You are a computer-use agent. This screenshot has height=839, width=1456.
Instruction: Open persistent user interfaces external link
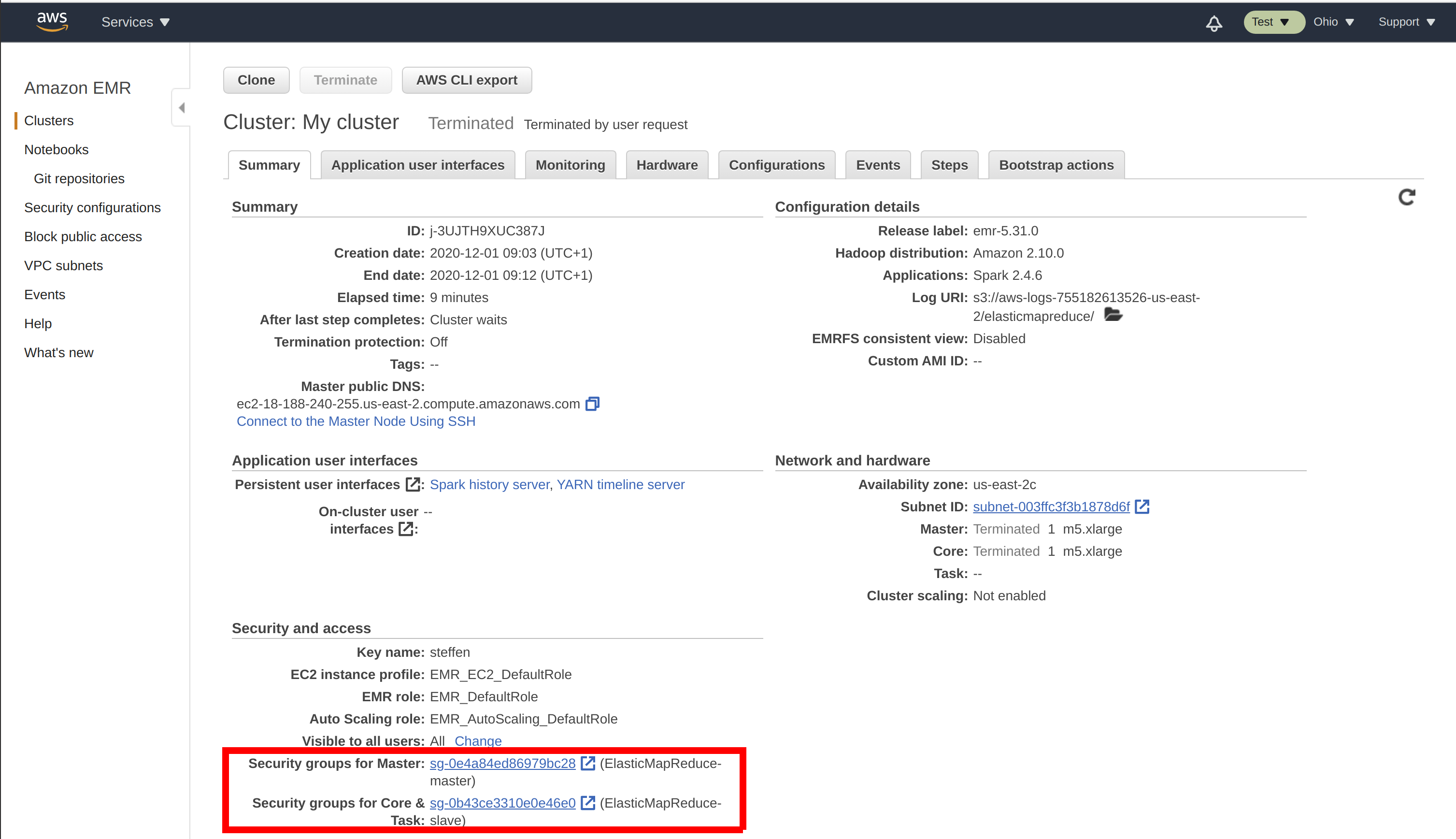(414, 484)
